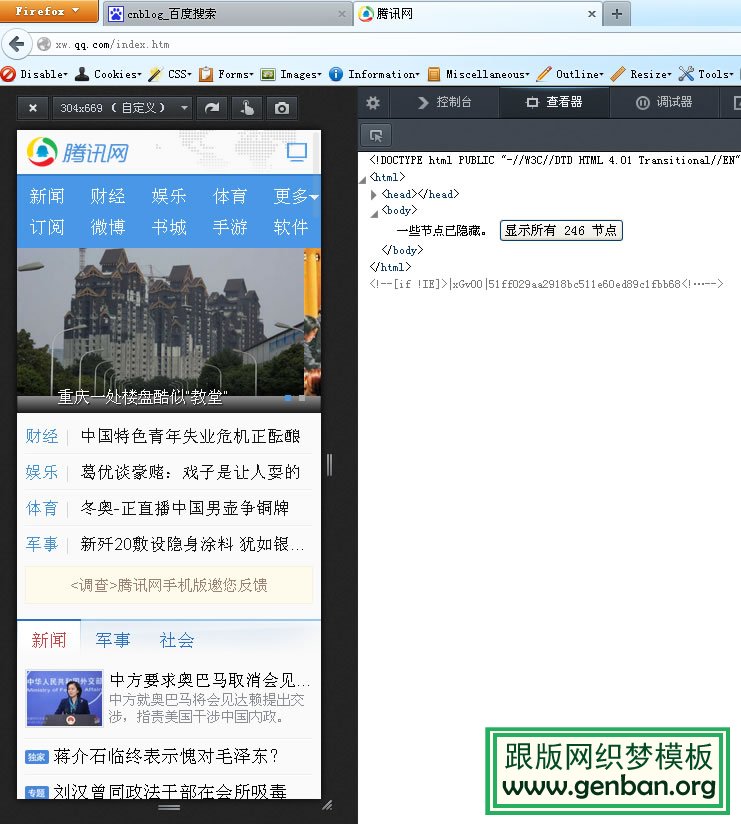Select the 军事 news category tab
741x824 pixels.
(x=113, y=640)
